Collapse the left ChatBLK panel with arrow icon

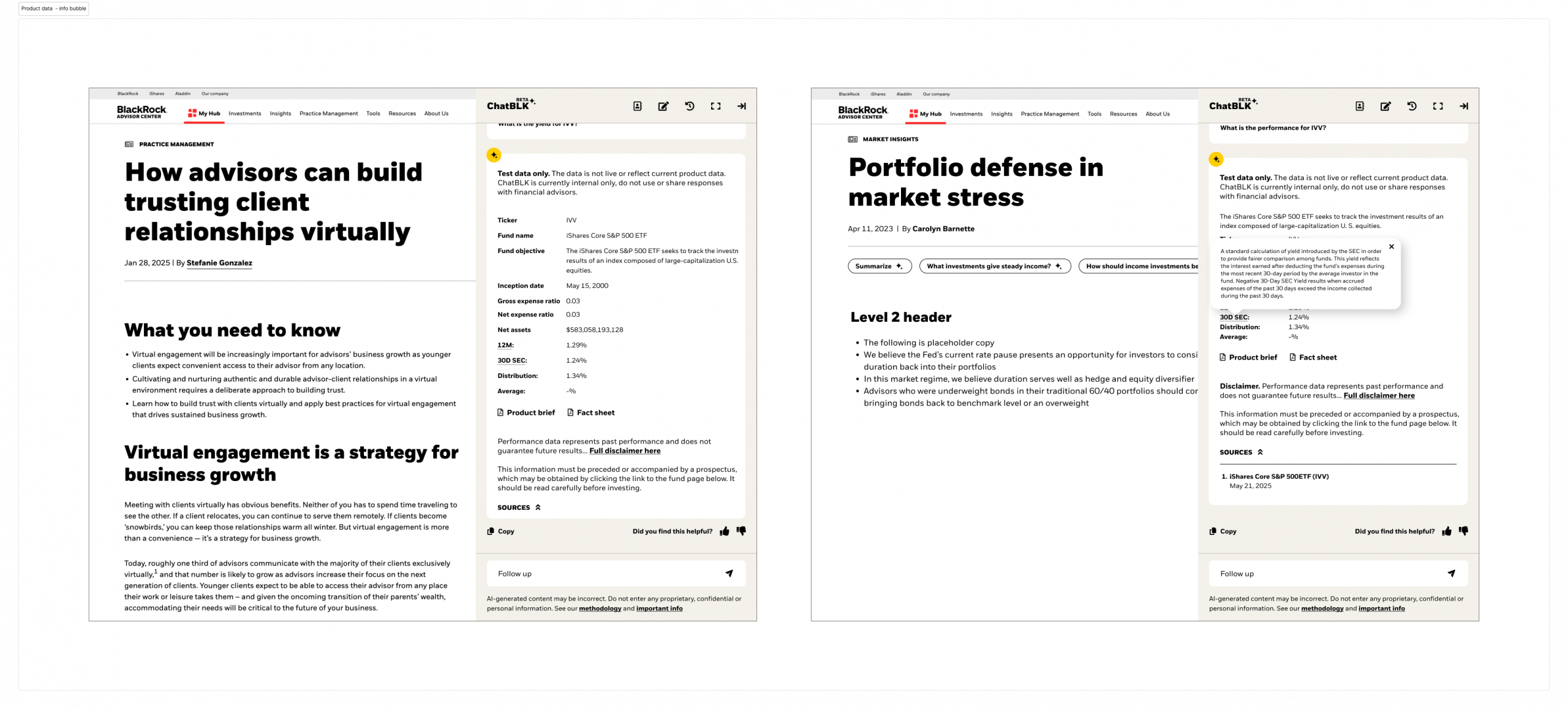(742, 106)
